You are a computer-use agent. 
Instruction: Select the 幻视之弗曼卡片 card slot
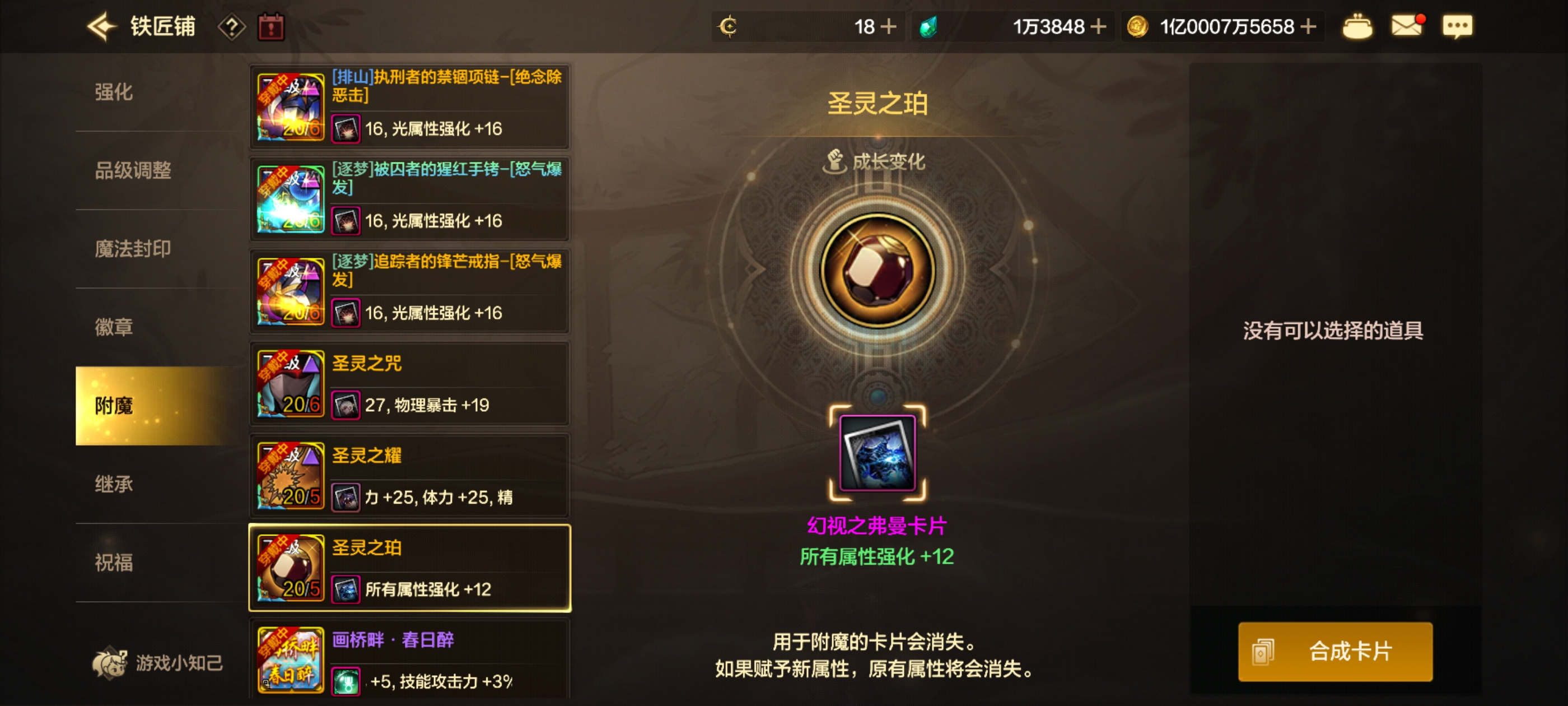tap(877, 453)
